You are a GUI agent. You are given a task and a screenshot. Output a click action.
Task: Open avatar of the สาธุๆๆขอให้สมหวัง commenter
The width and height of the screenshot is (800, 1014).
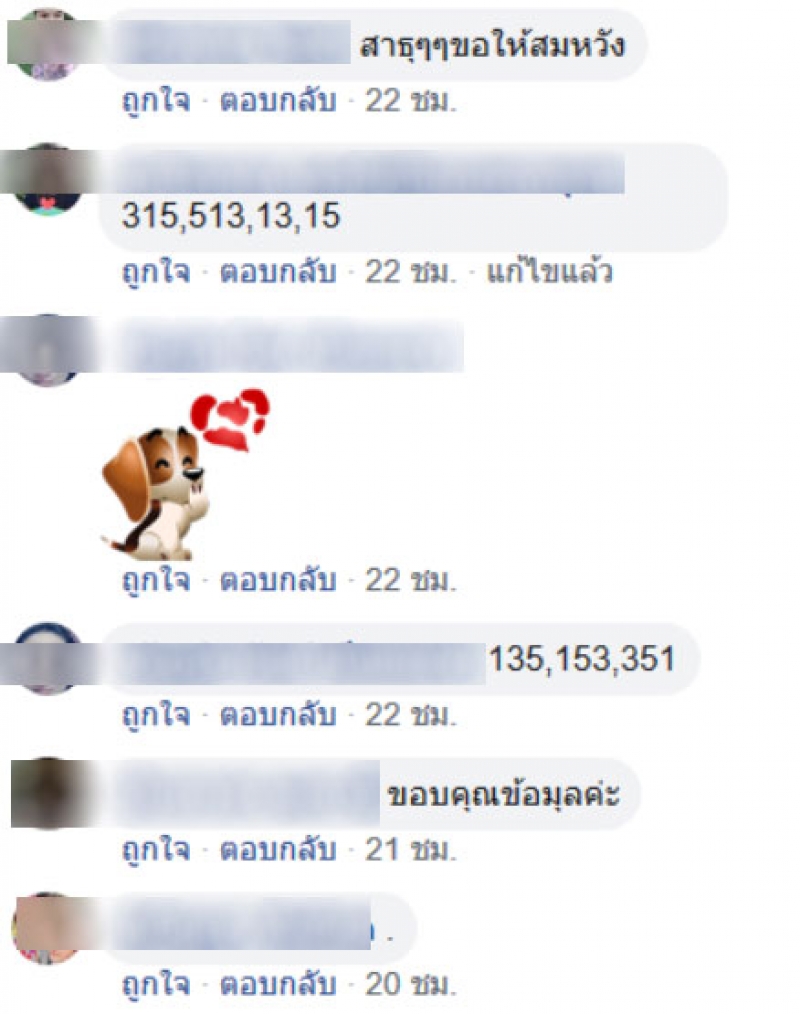tap(47, 45)
